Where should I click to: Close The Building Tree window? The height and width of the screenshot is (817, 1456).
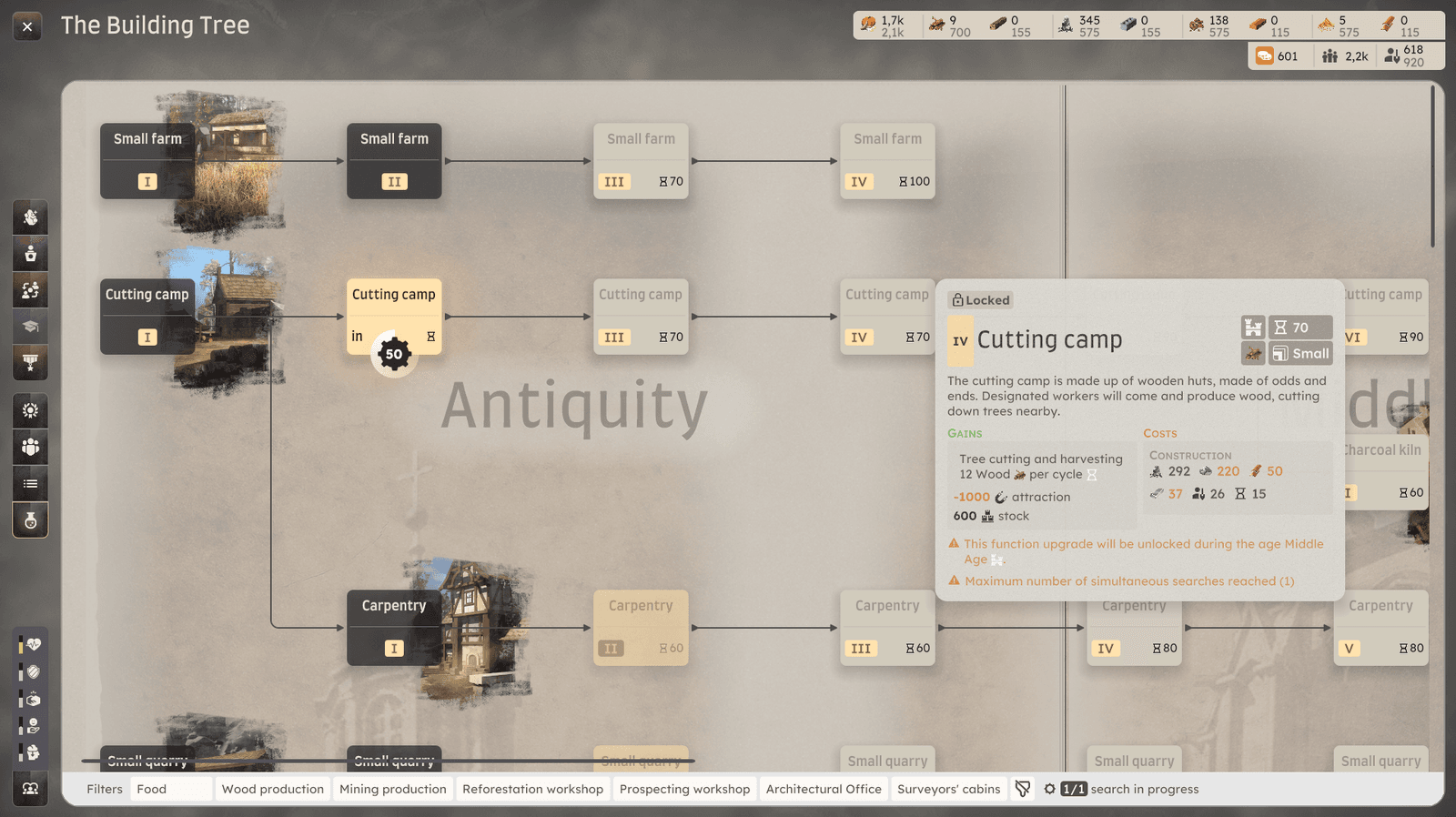coord(27,26)
